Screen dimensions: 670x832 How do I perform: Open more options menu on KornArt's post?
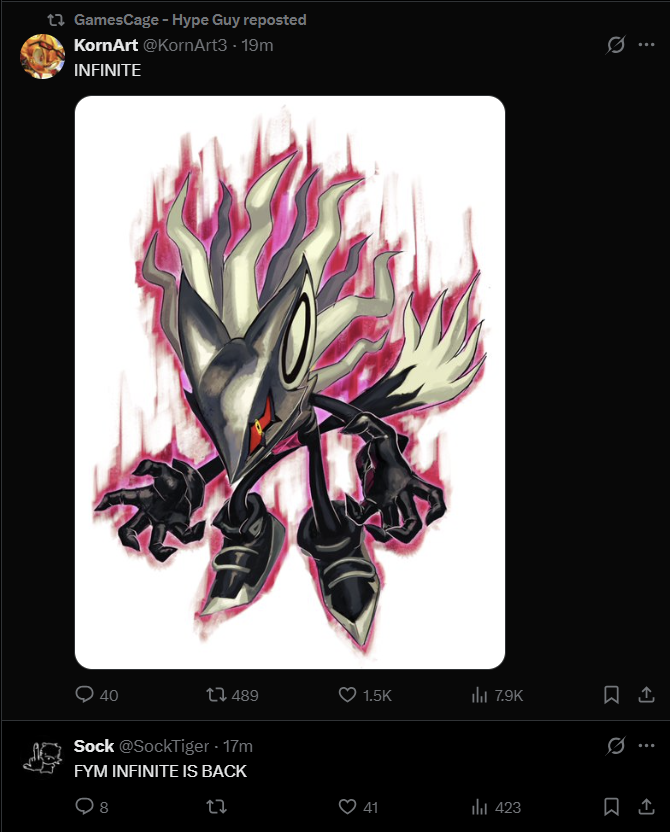[x=646, y=45]
